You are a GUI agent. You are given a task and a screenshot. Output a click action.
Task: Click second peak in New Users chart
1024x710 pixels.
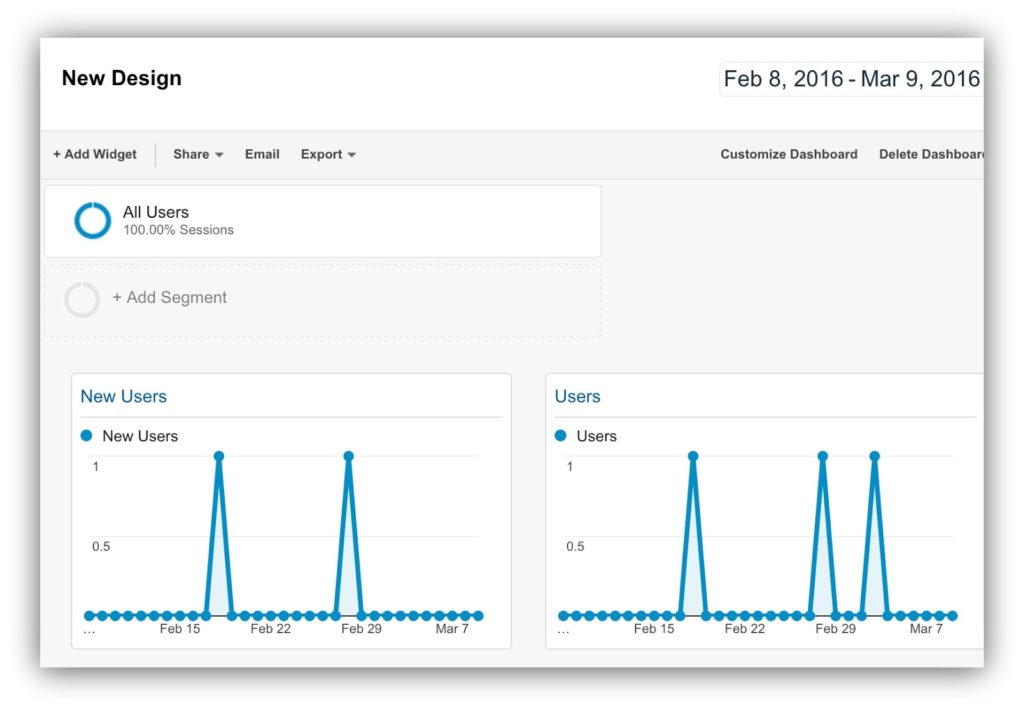pos(348,456)
